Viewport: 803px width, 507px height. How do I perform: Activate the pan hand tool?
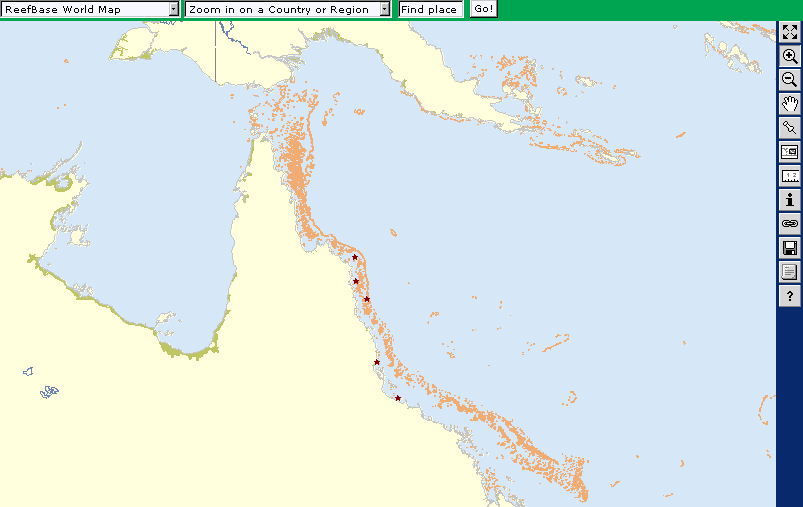(x=789, y=104)
